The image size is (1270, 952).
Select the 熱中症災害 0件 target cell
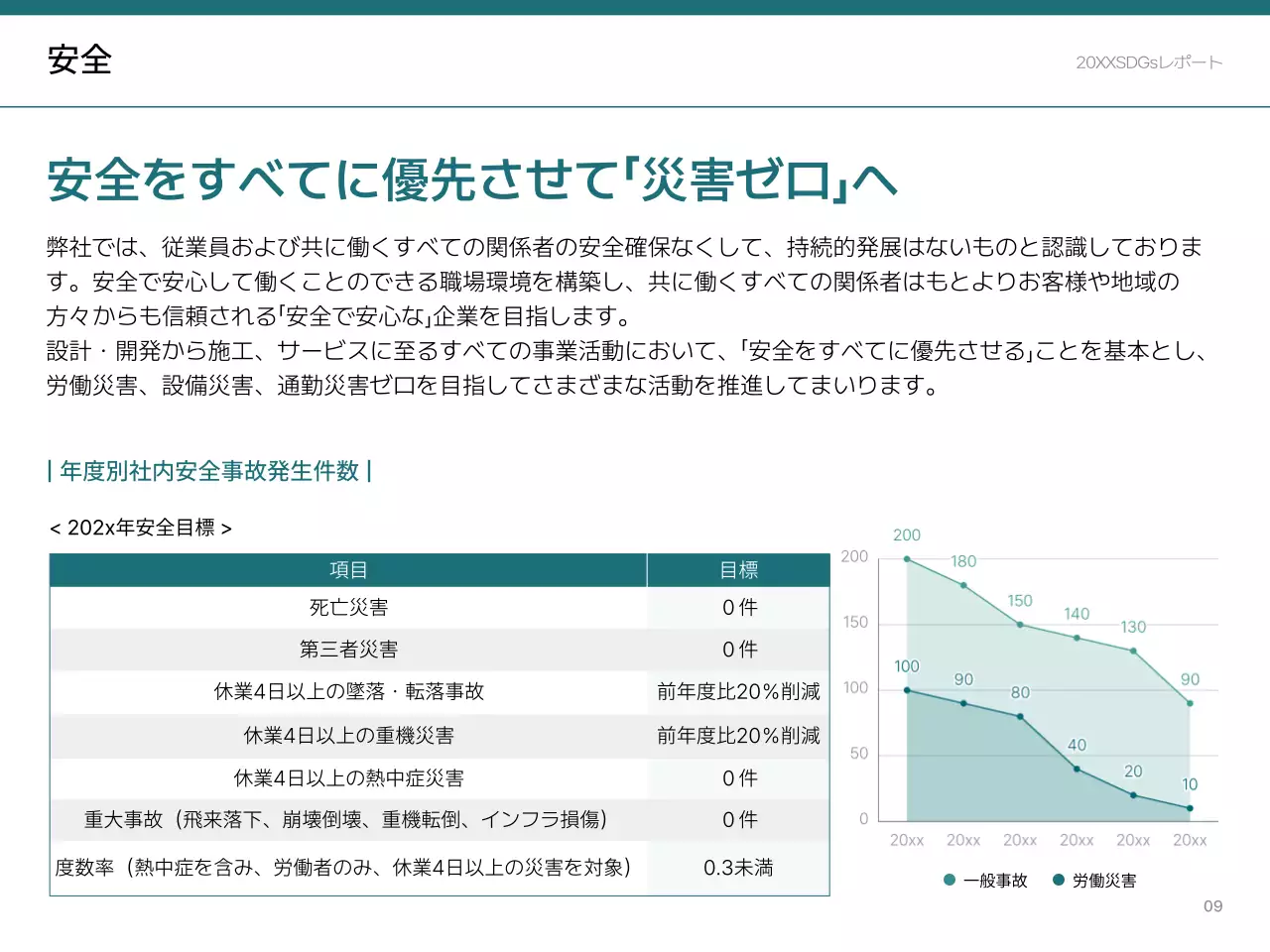[738, 778]
